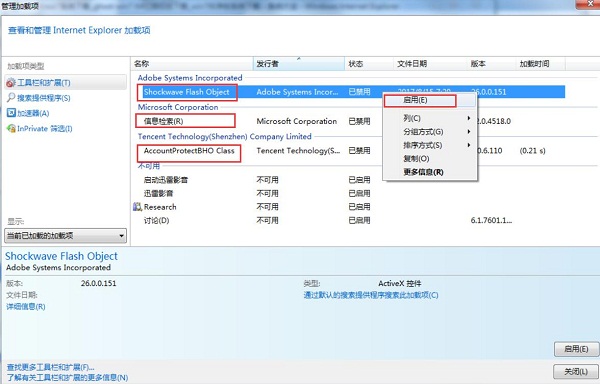
Task: Sort by the 加载时间 column header
Action: point(540,64)
